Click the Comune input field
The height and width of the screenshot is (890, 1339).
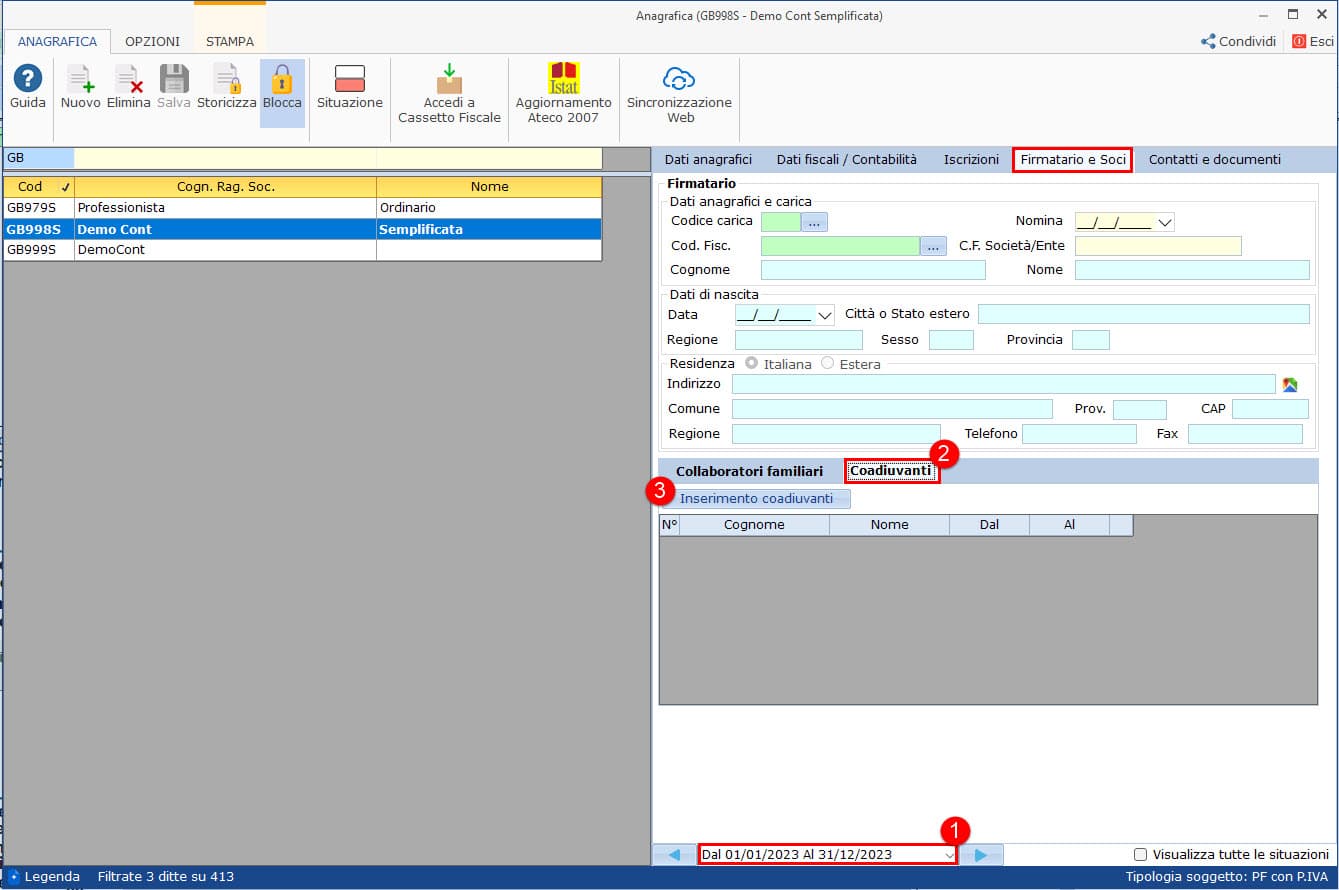click(892, 409)
